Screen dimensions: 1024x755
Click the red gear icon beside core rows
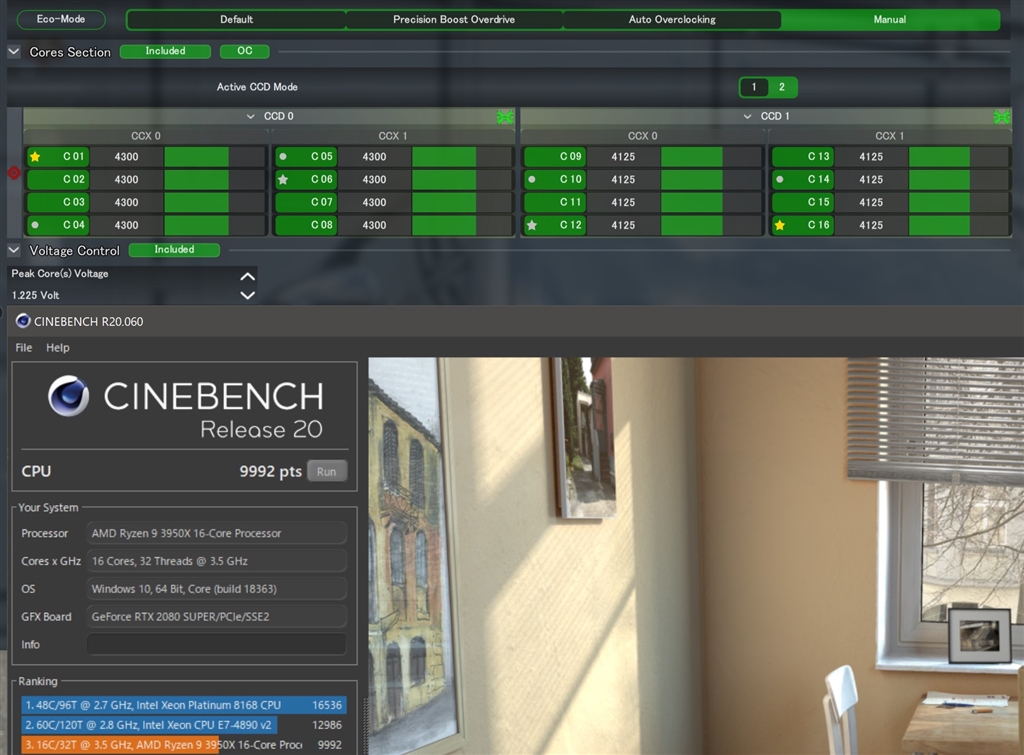[x=14, y=173]
